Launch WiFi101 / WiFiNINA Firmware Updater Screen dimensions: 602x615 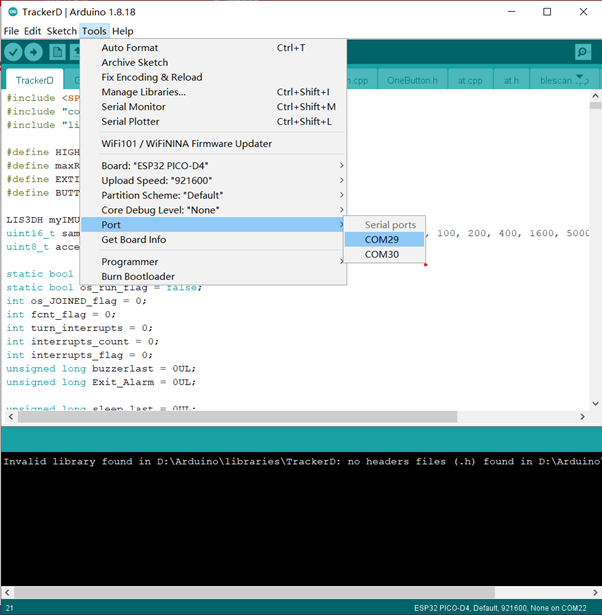point(213,144)
